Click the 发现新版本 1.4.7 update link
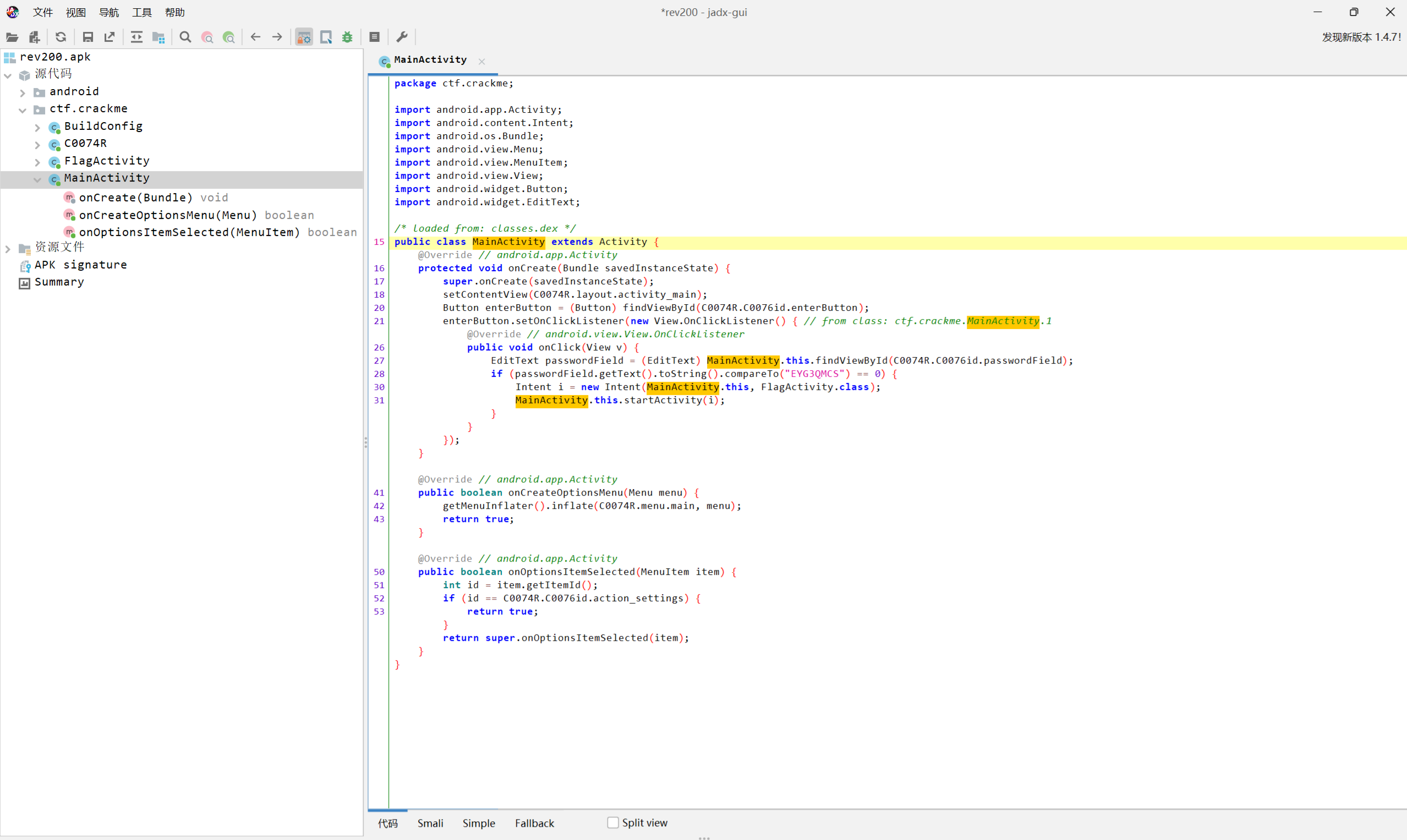This screenshot has width=1407, height=840. pos(1361,37)
